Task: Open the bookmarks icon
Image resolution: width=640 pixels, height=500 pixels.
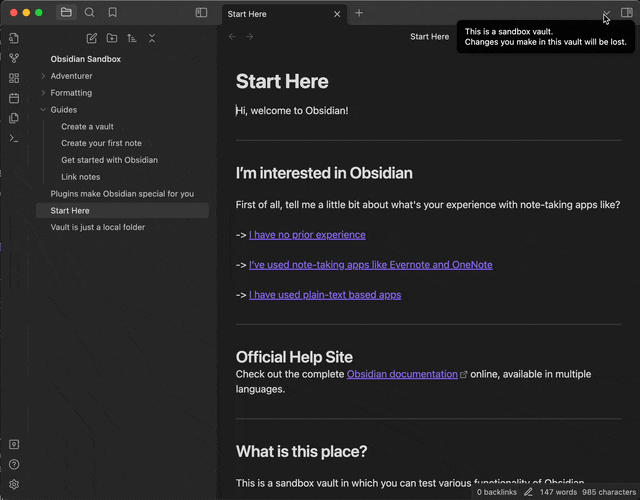Action: coord(113,13)
